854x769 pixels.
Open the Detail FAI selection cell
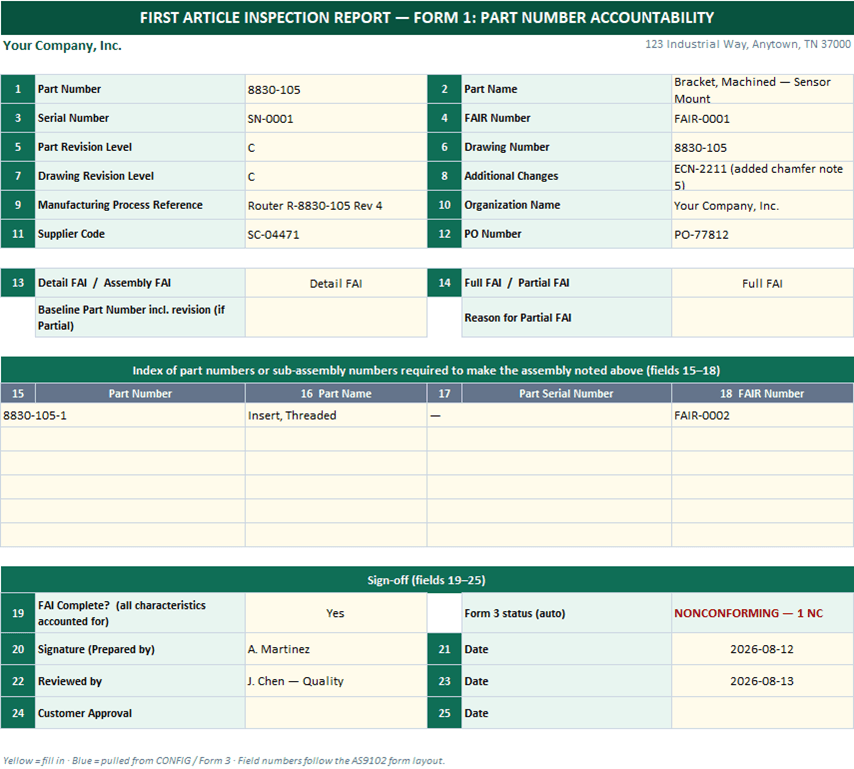coord(336,283)
